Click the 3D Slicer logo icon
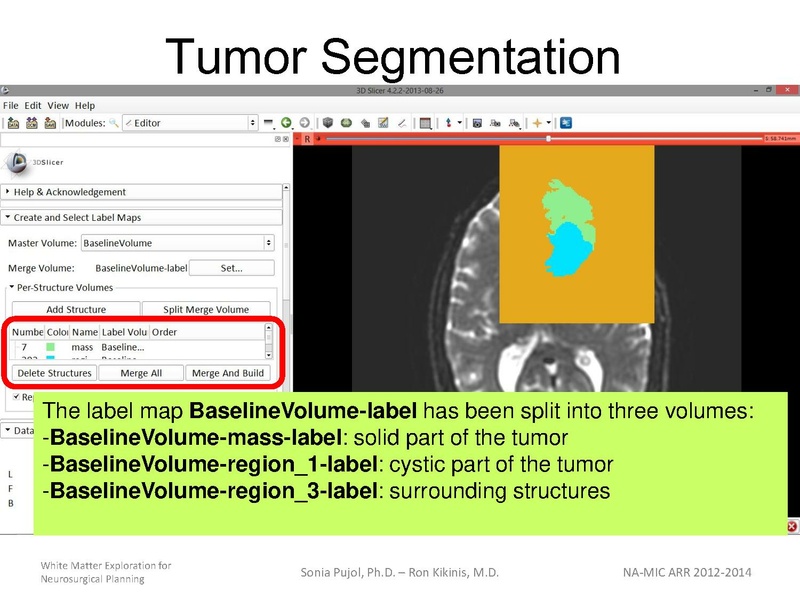 18,161
